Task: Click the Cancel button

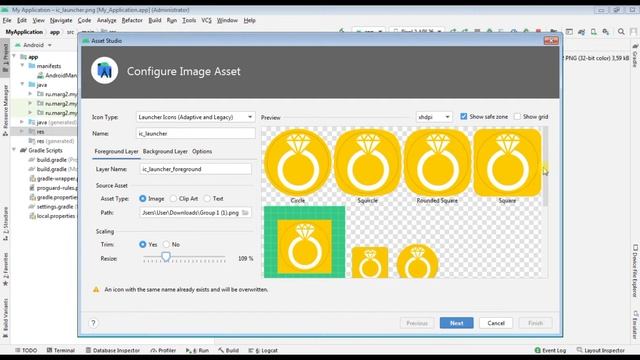Action: pyautogui.click(x=496, y=323)
